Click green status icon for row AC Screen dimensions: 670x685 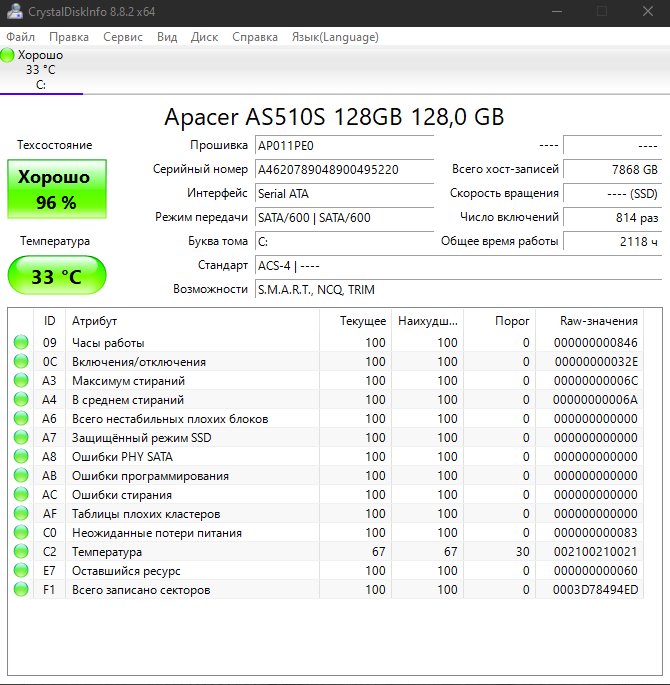[x=21, y=494]
